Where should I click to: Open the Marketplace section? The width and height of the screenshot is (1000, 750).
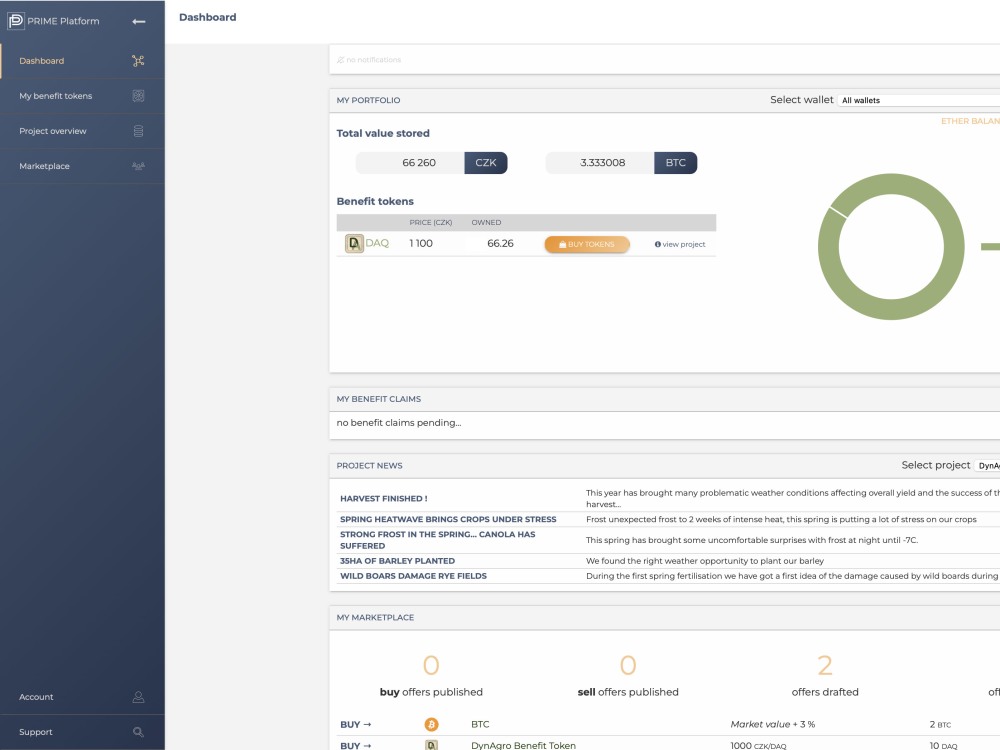pos(82,166)
